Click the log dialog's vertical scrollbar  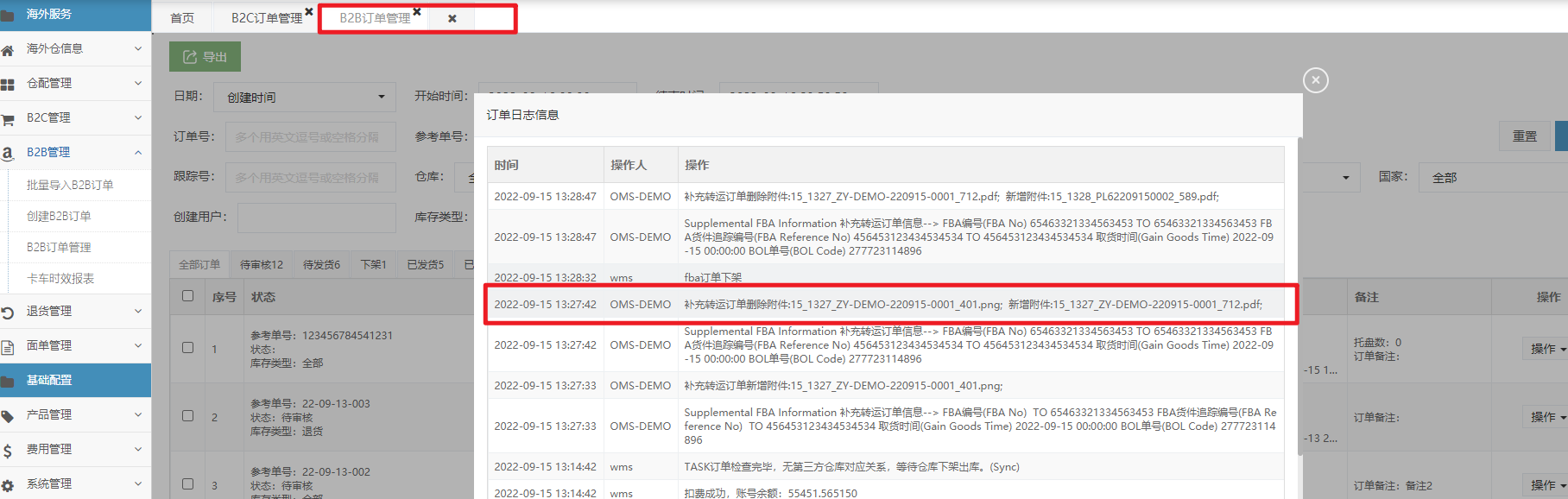(1300, 295)
